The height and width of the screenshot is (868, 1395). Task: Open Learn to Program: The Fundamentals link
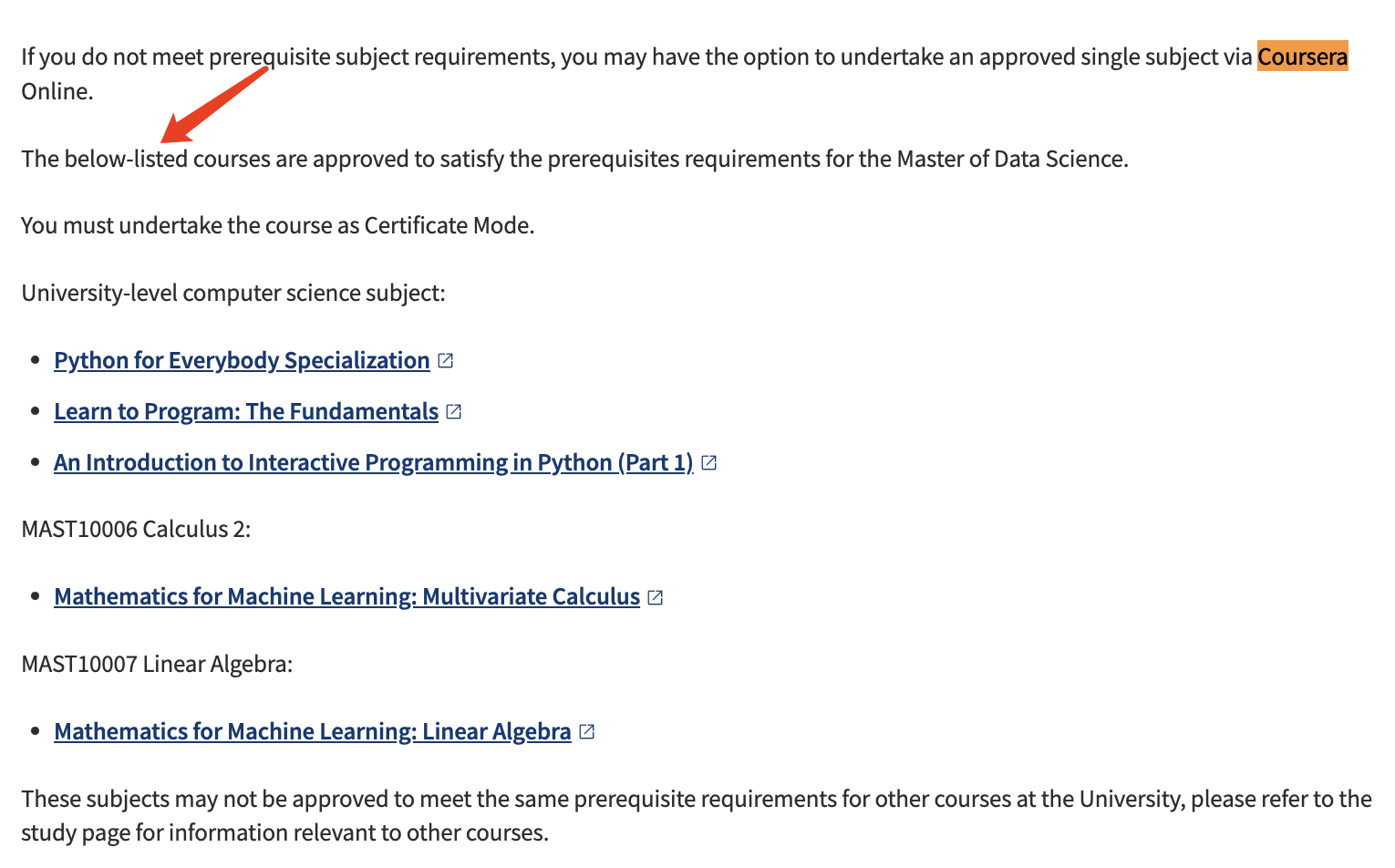point(246,411)
